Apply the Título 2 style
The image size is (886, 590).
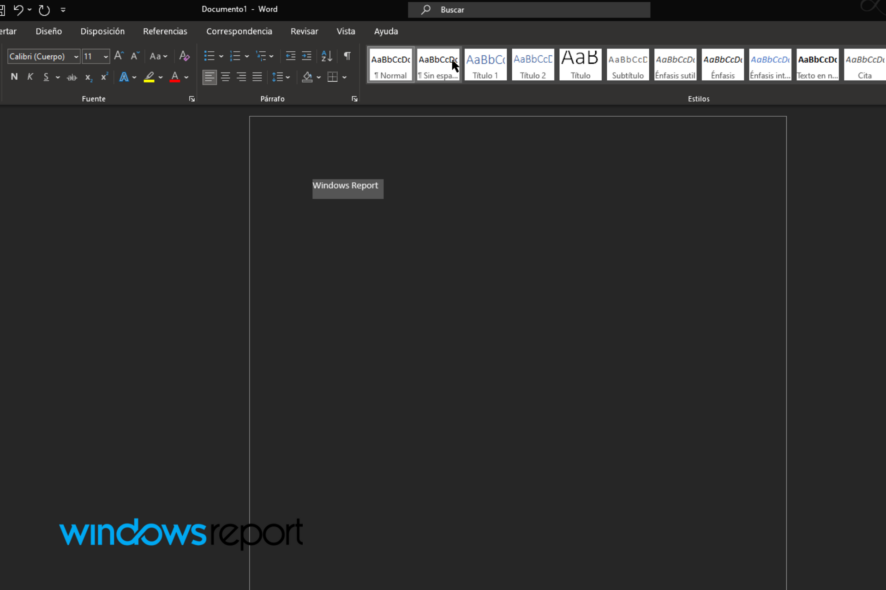coord(533,64)
